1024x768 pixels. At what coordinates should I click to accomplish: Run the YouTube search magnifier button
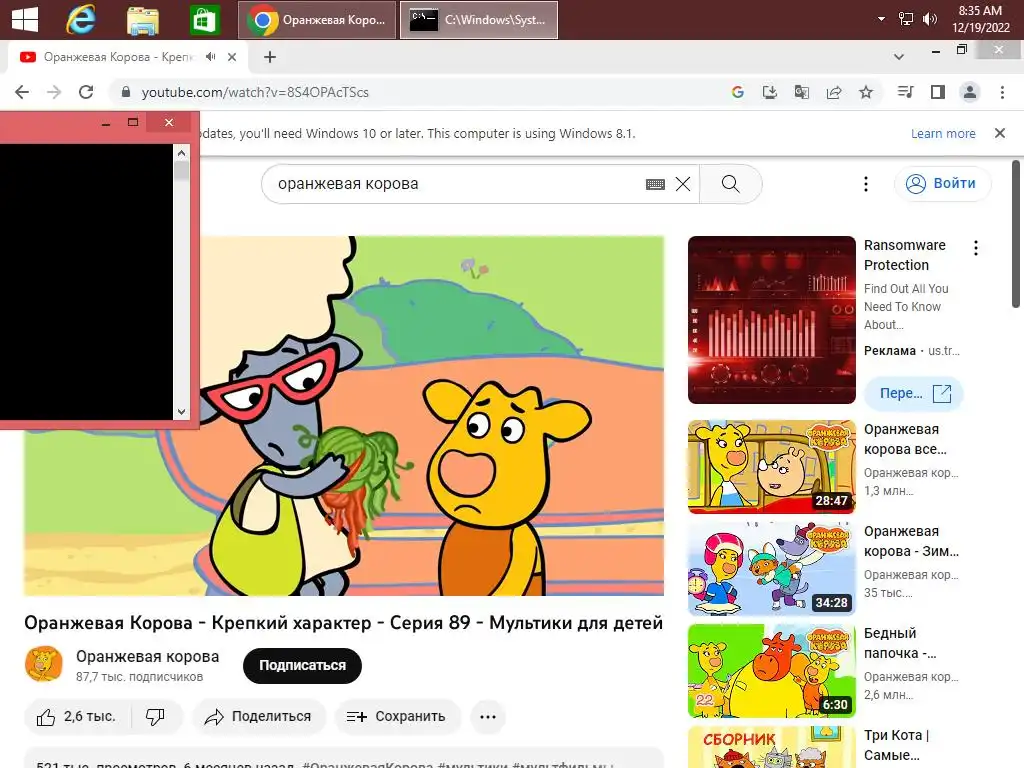(x=731, y=184)
